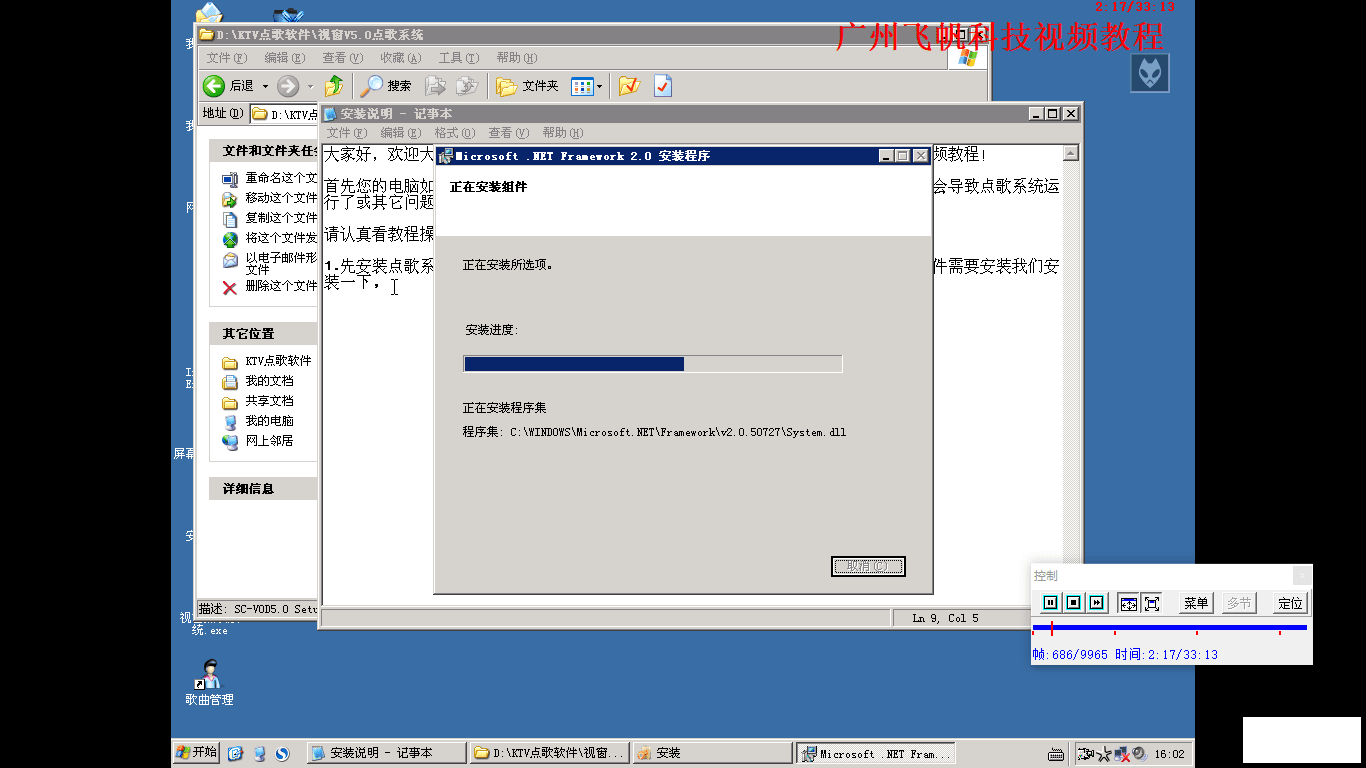Click the network tray icon with red X

click(x=1122, y=754)
